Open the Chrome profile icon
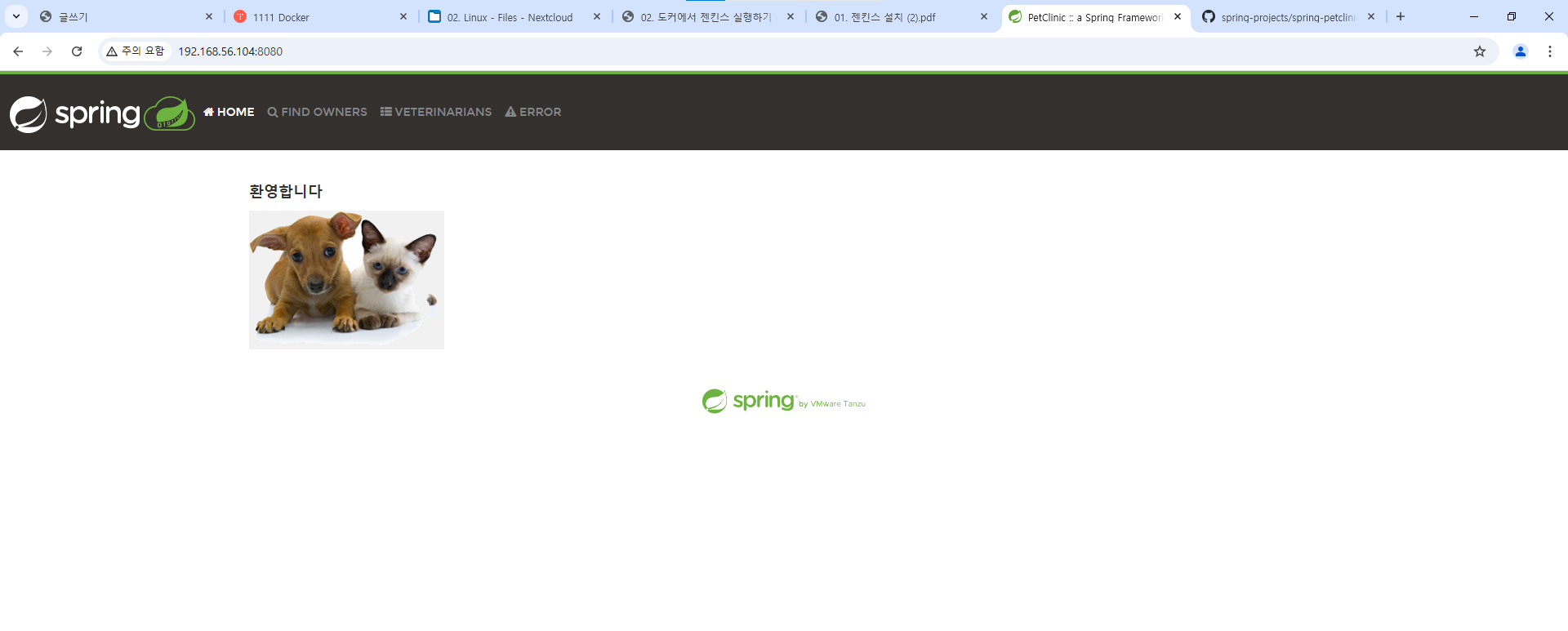 1521,51
